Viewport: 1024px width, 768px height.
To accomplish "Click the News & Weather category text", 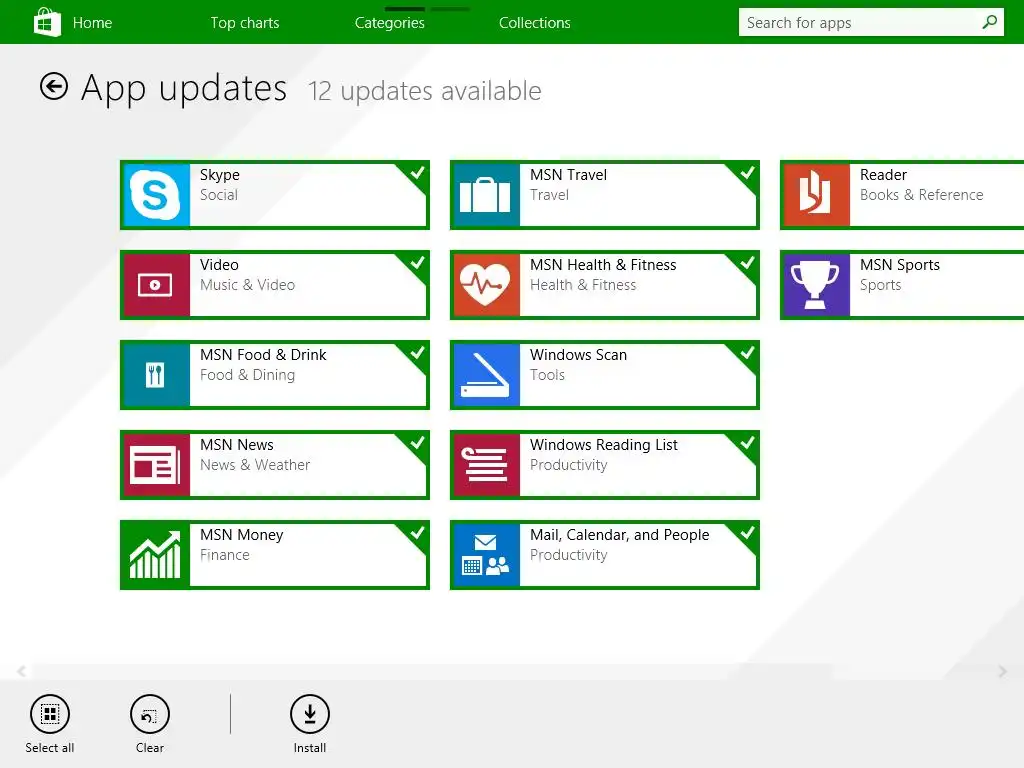I will tap(255, 465).
